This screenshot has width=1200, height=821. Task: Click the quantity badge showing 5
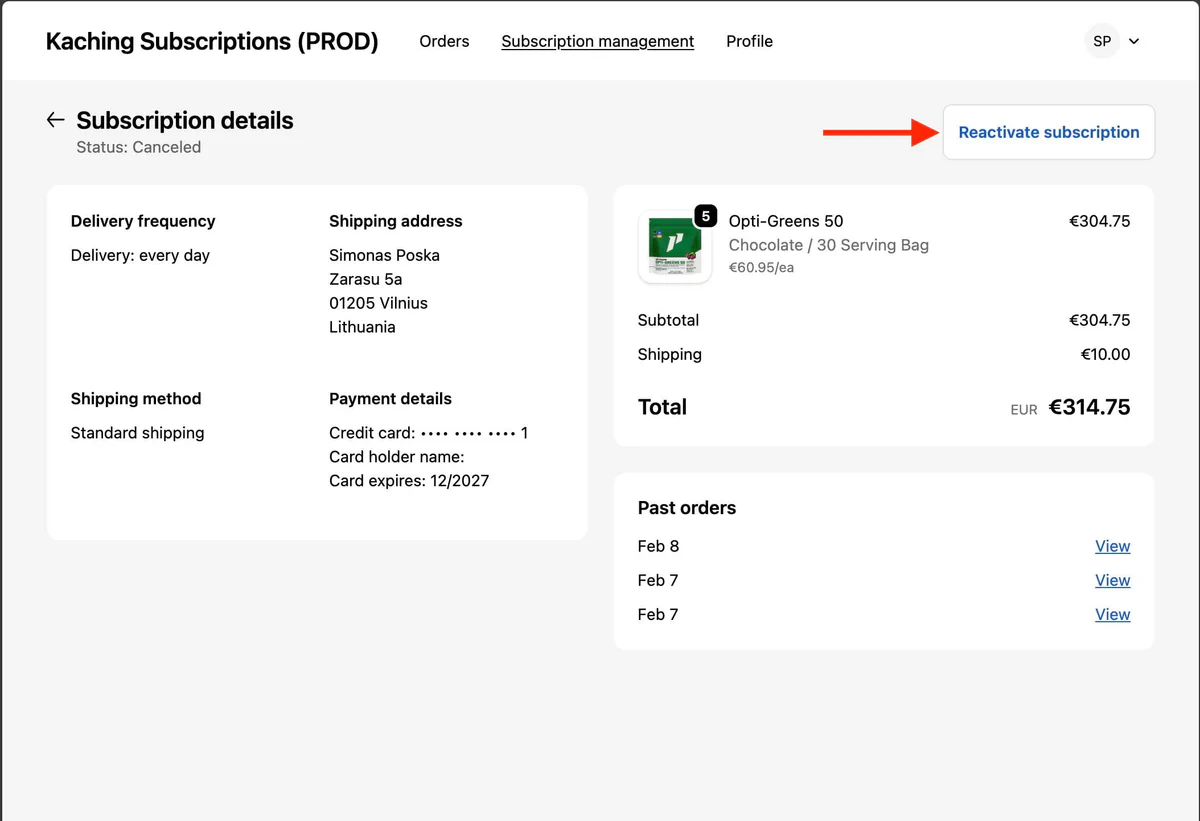click(705, 215)
